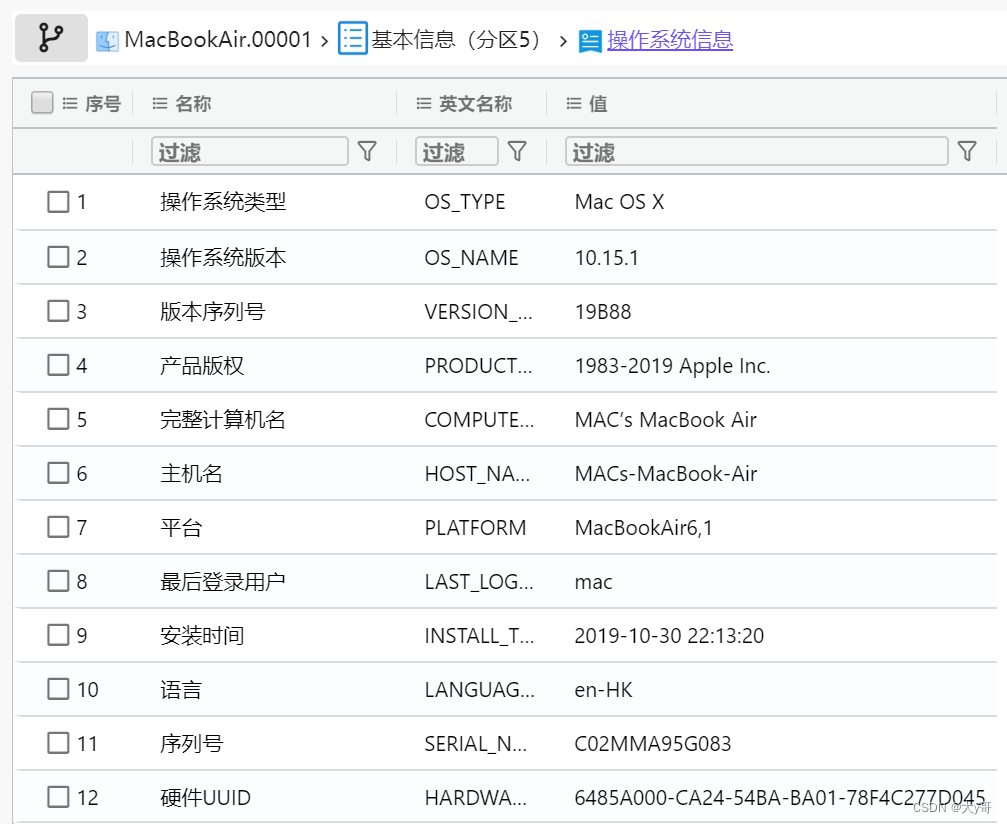The width and height of the screenshot is (1007, 824).
Task: Click the basic info list icon in breadcrumb
Action: pyautogui.click(x=353, y=39)
